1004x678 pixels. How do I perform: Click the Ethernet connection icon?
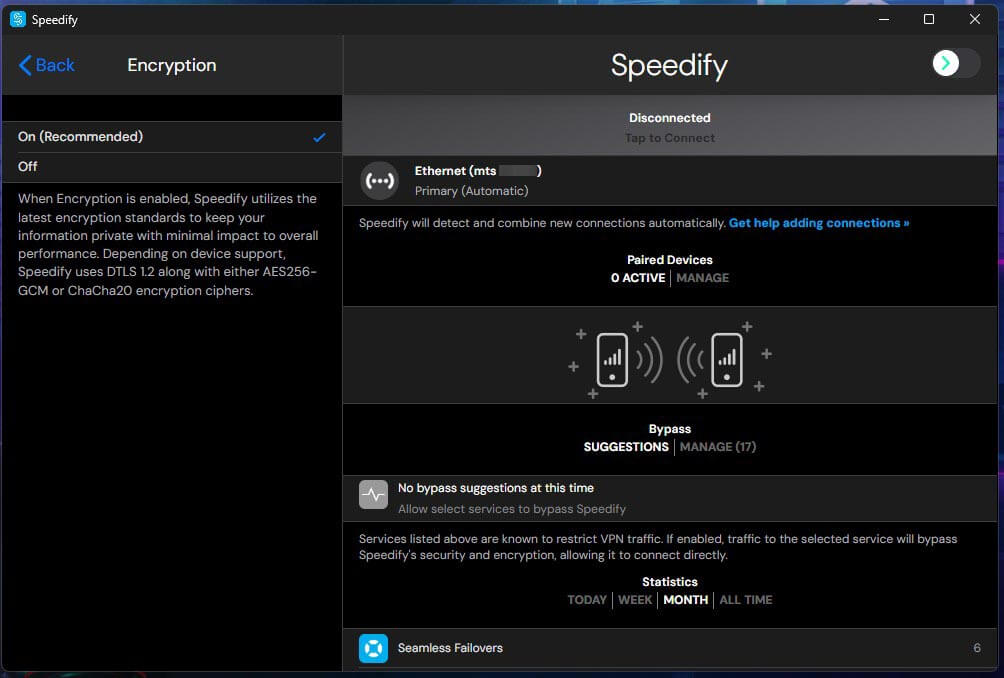[379, 181]
